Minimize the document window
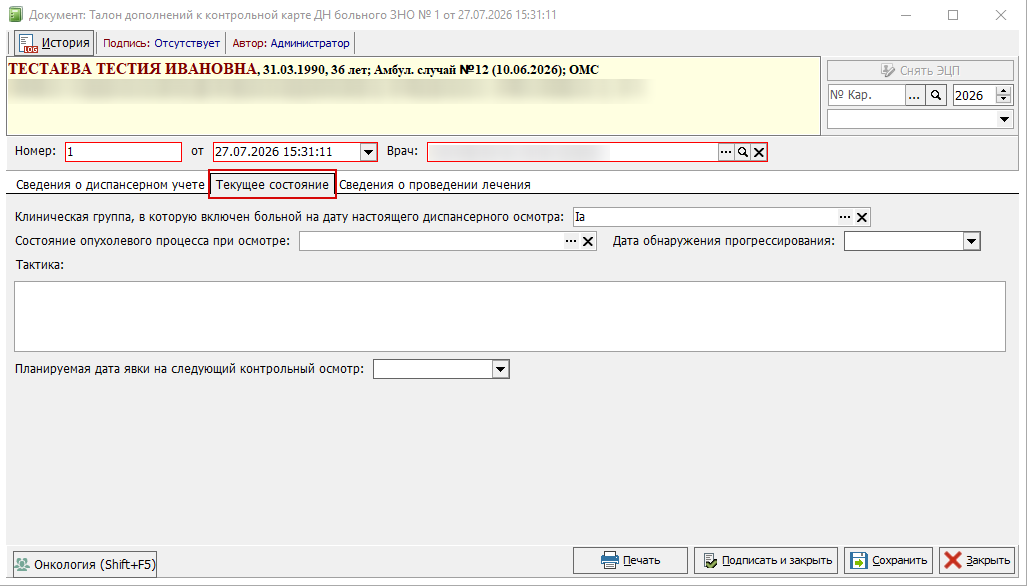The image size is (1027, 586). coord(906,14)
